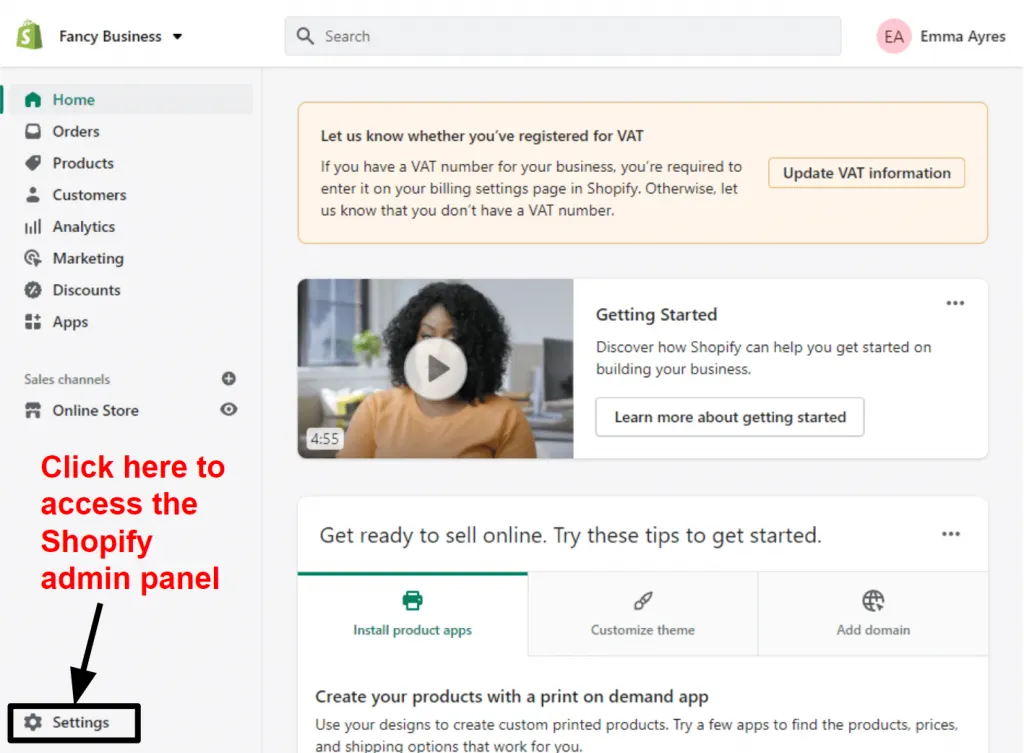Viewport: 1024px width, 753px height.
Task: Open Products in the sidebar
Action: [x=83, y=163]
